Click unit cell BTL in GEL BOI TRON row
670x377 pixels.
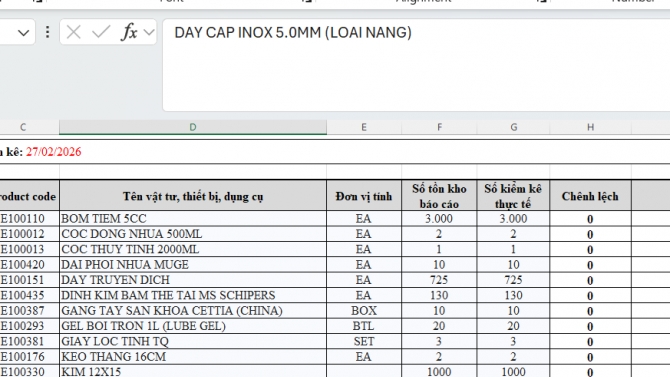point(364,326)
